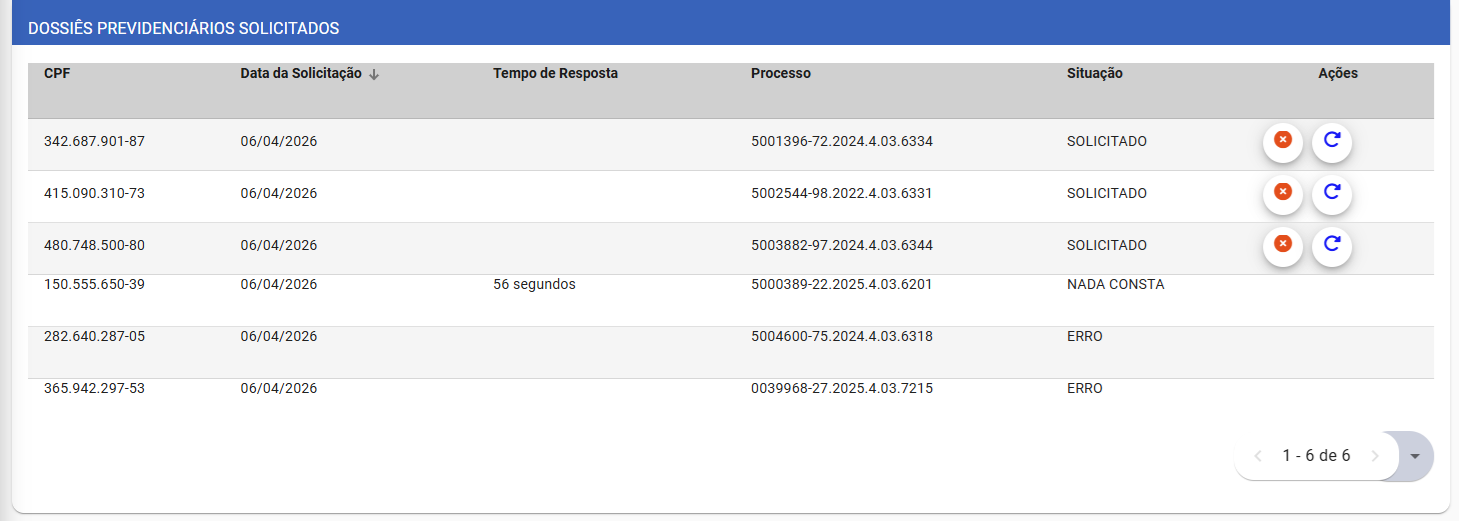Image resolution: width=1459 pixels, height=521 pixels.
Task: Click process 5004600-75.2024.4.03.6318
Action: coord(842,336)
